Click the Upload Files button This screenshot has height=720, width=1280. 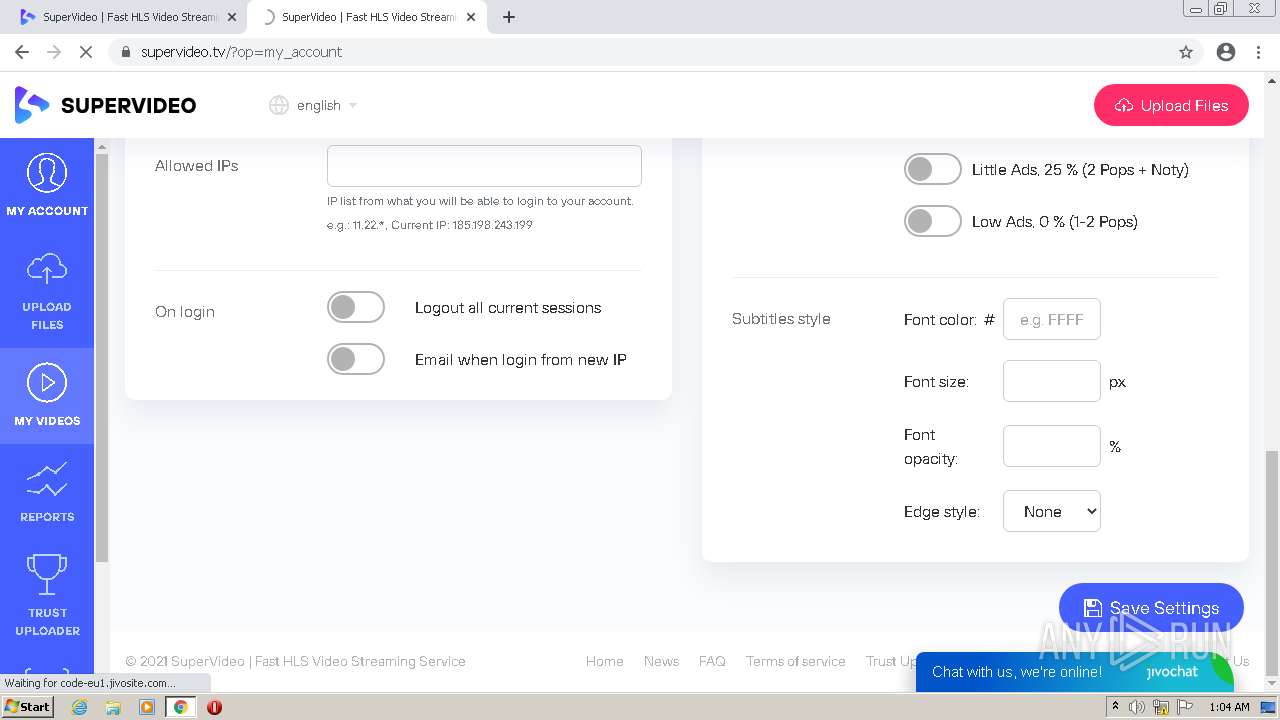point(1171,105)
